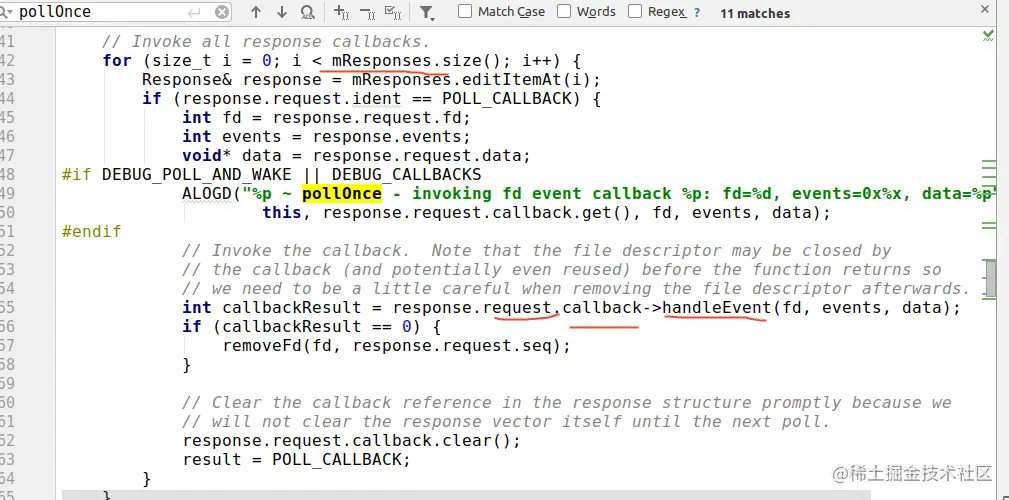Click the handleEvent method call

(x=717, y=308)
